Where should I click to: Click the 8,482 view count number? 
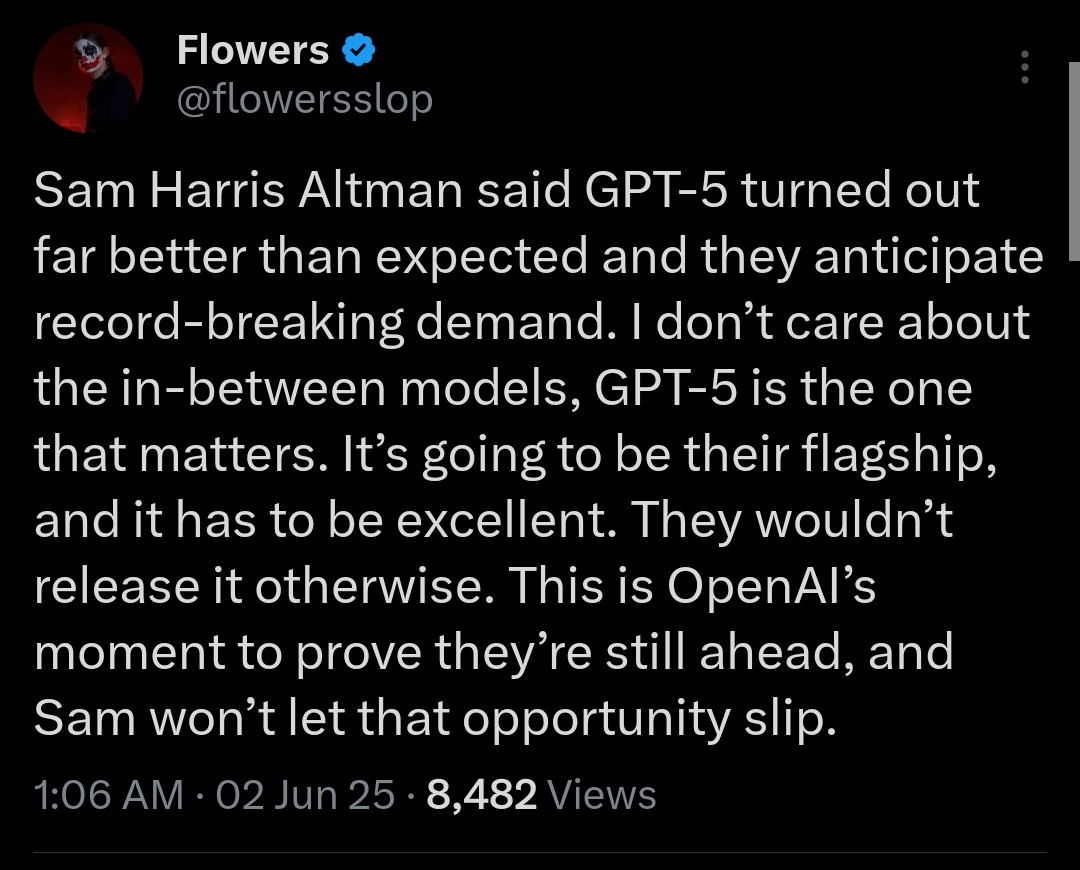coord(482,795)
